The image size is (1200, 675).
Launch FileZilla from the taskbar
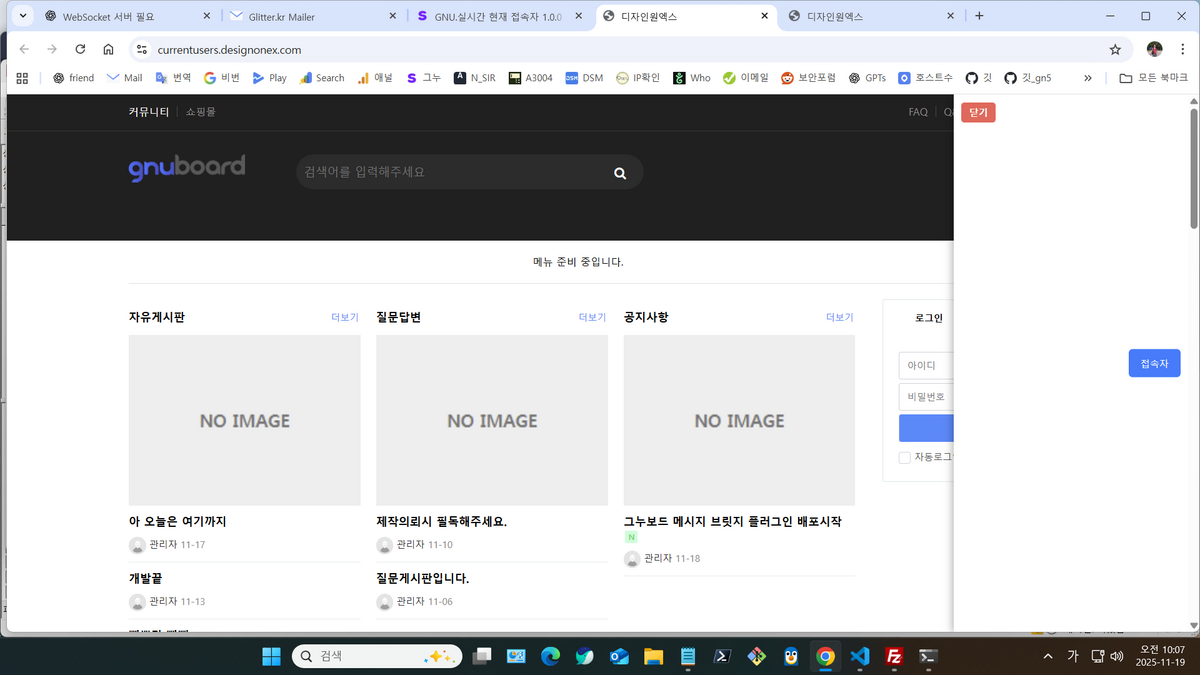pos(895,657)
